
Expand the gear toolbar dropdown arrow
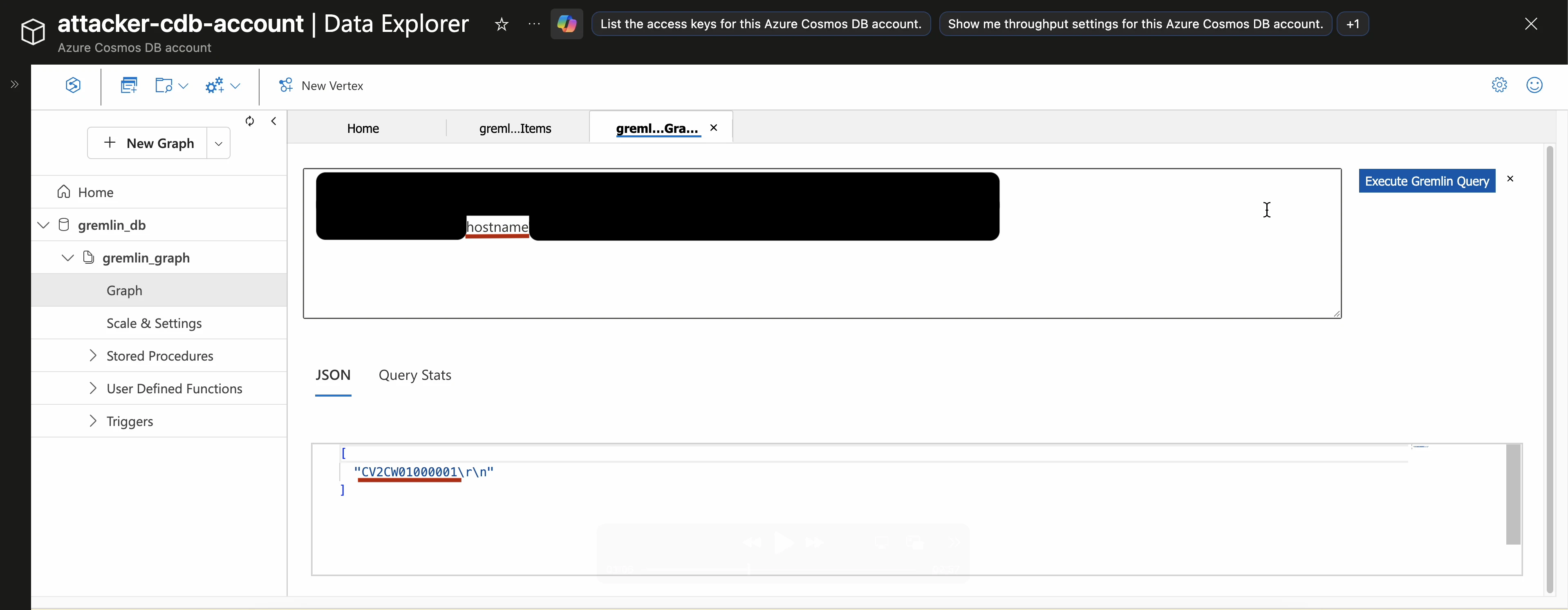click(235, 86)
